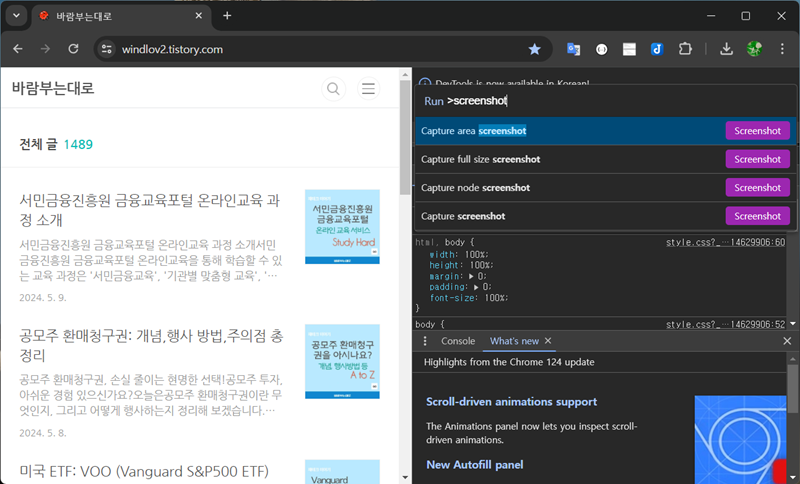Open style.css link ending 14629906:60
This screenshot has height=484, width=800.
[726, 242]
